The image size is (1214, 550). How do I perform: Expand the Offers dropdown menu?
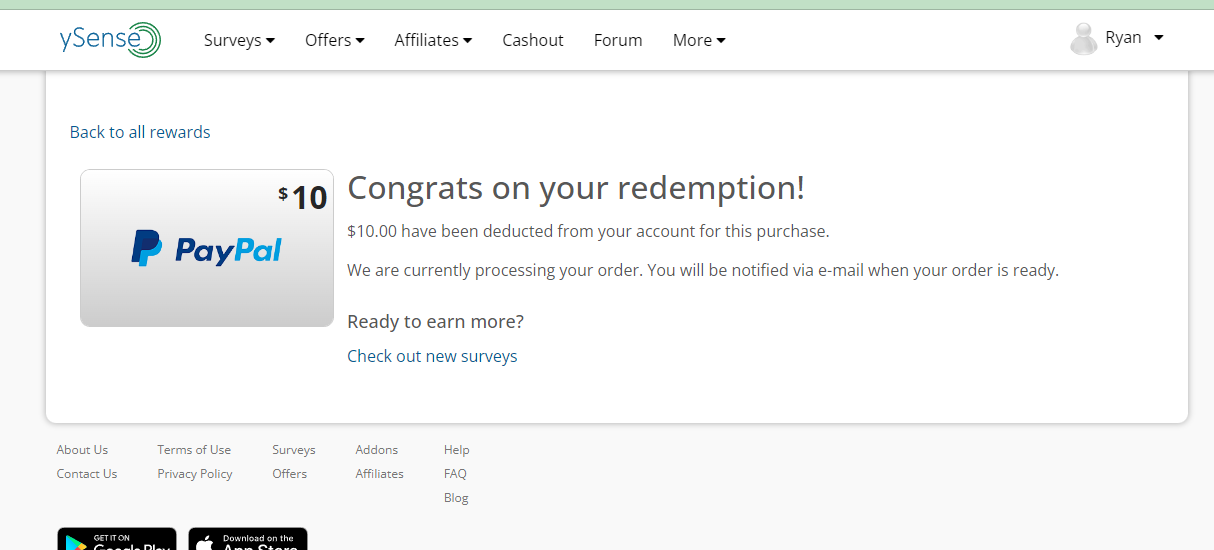(x=335, y=40)
